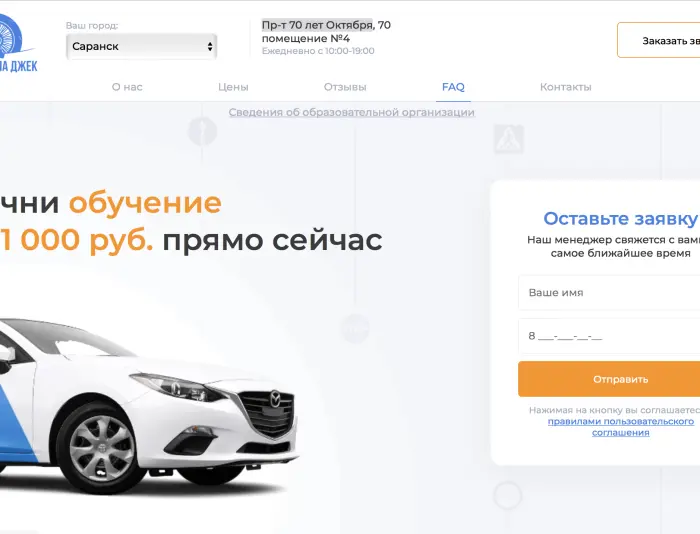Click the address Пр-т 70 лет Октября
700x534 pixels.
[317, 25]
